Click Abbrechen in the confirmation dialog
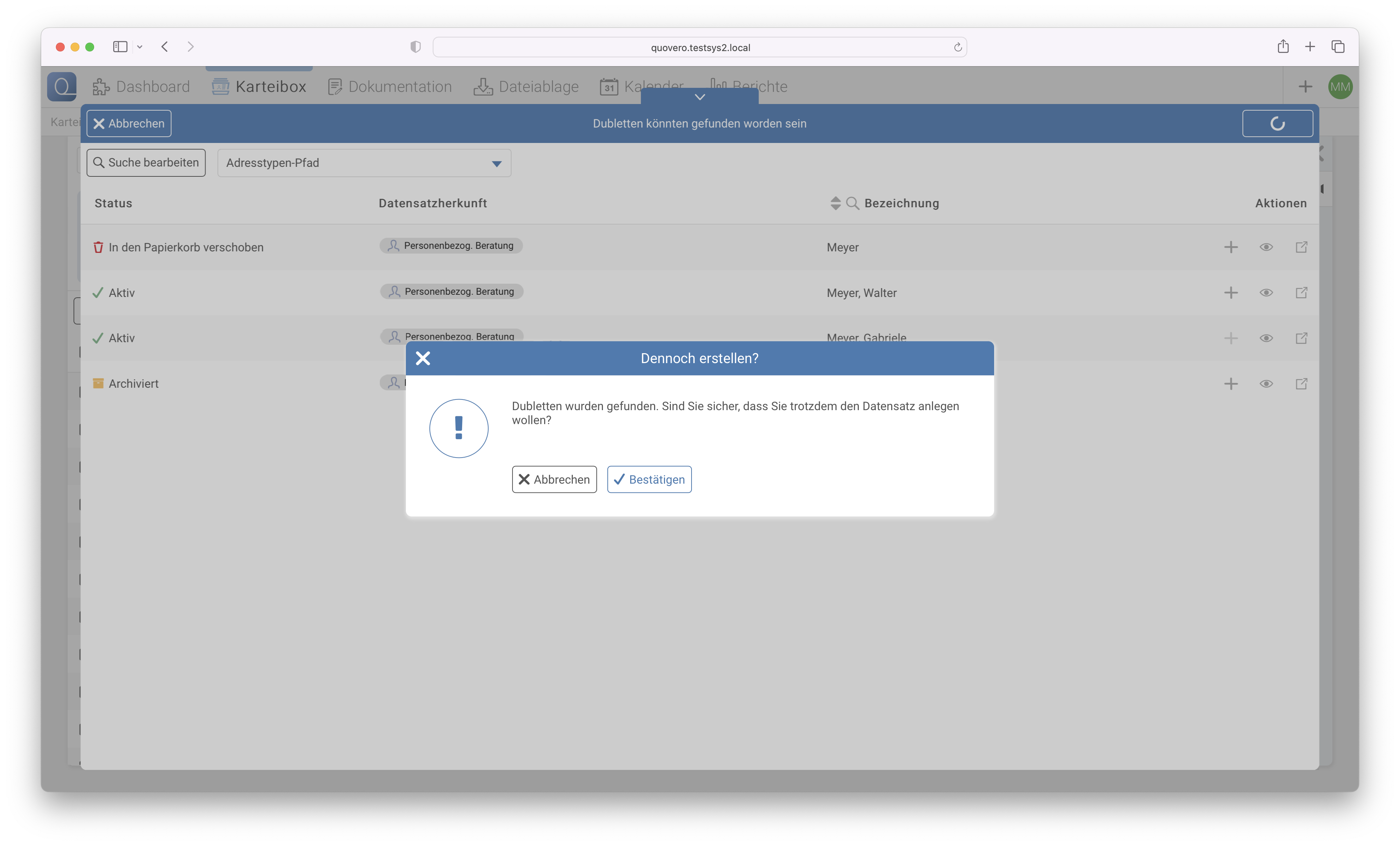The width and height of the screenshot is (1400, 846). pos(554,480)
